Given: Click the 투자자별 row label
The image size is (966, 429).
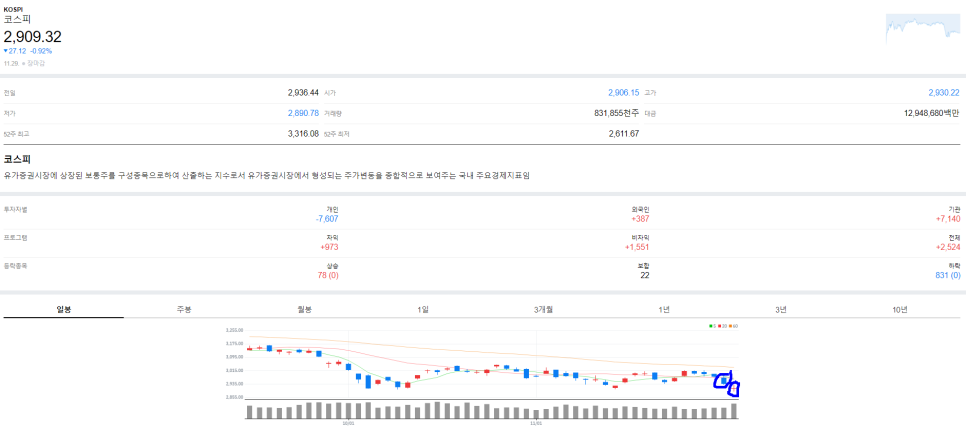Looking at the screenshot, I should [x=15, y=210].
